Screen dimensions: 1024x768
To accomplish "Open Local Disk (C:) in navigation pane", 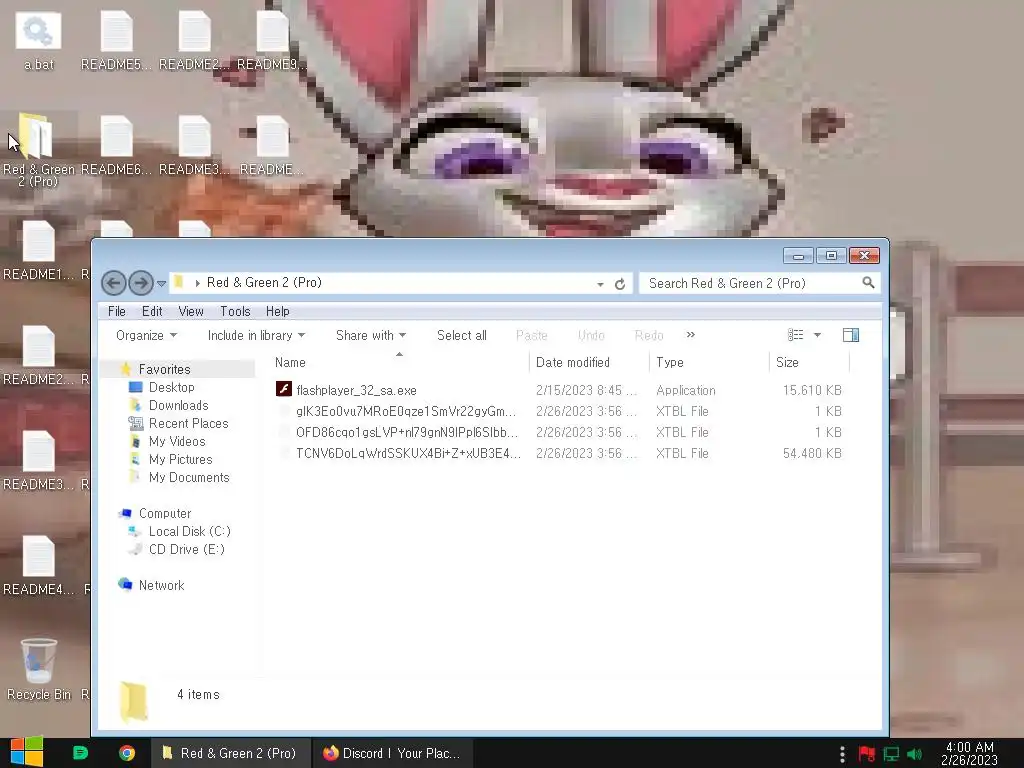I will (x=189, y=532).
